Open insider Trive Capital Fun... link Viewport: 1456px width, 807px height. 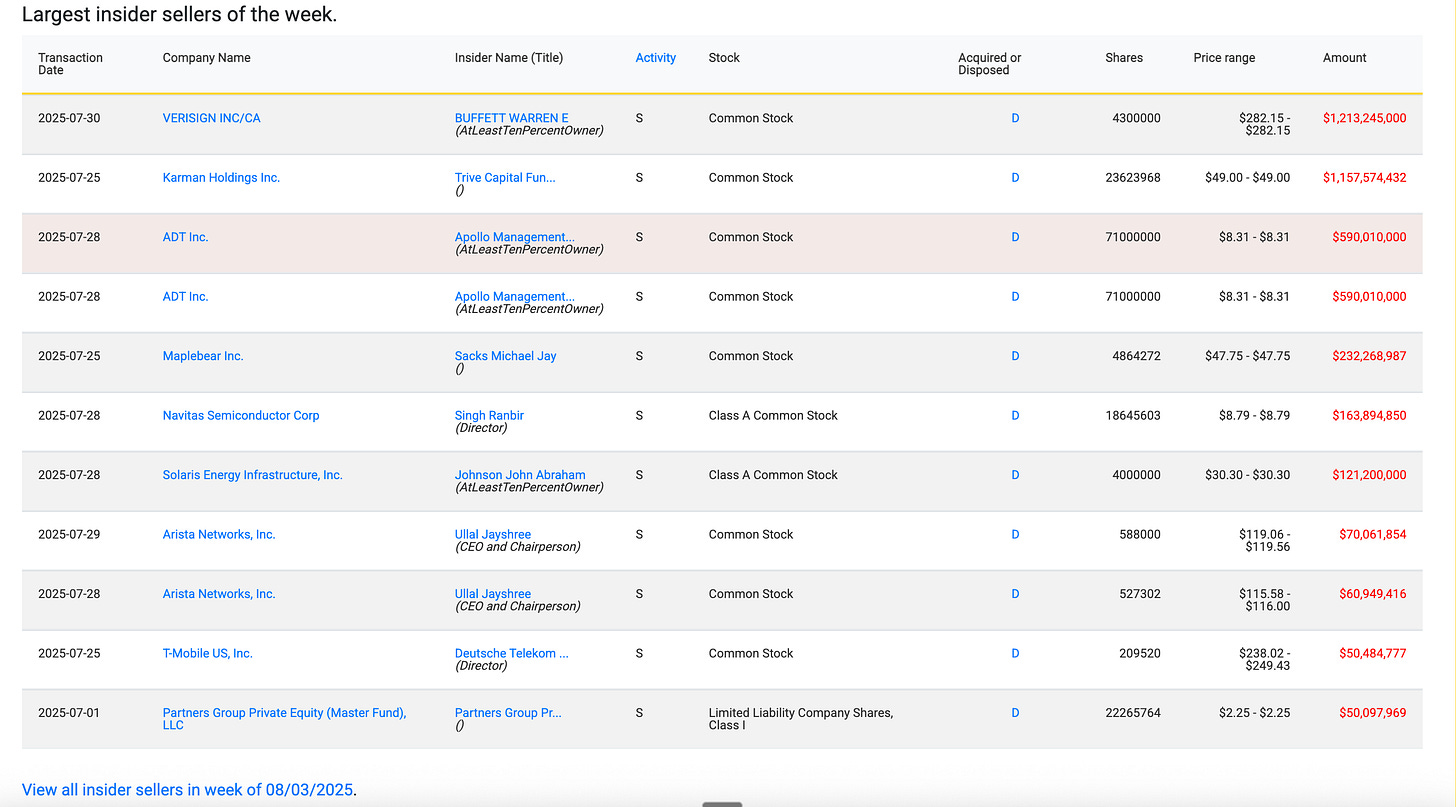pos(505,178)
